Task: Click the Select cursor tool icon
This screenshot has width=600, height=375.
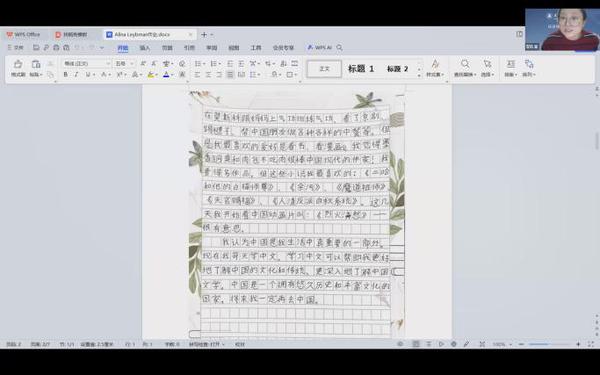Action: (487, 64)
